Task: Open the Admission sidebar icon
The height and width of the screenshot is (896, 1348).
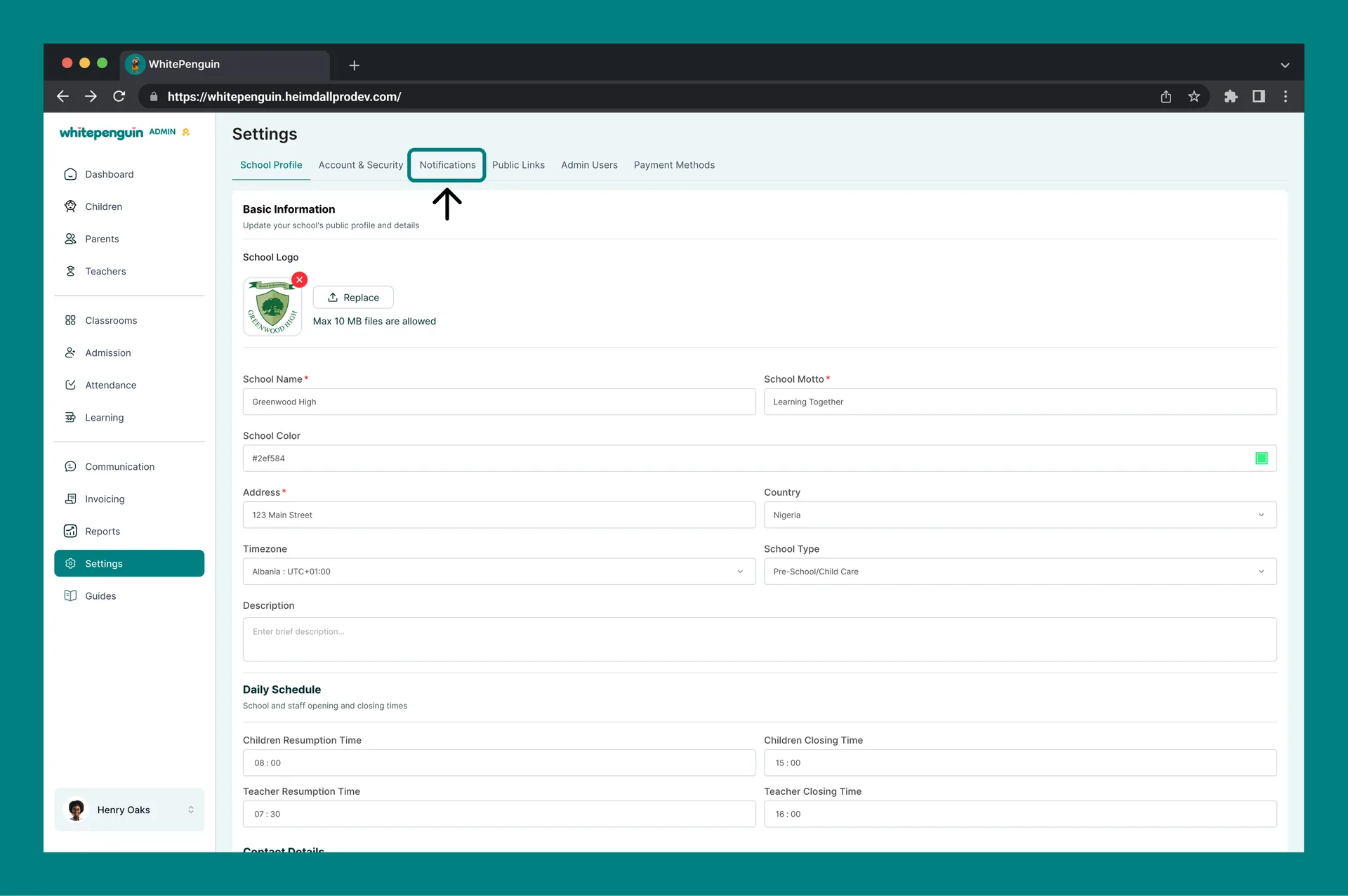Action: click(x=70, y=353)
